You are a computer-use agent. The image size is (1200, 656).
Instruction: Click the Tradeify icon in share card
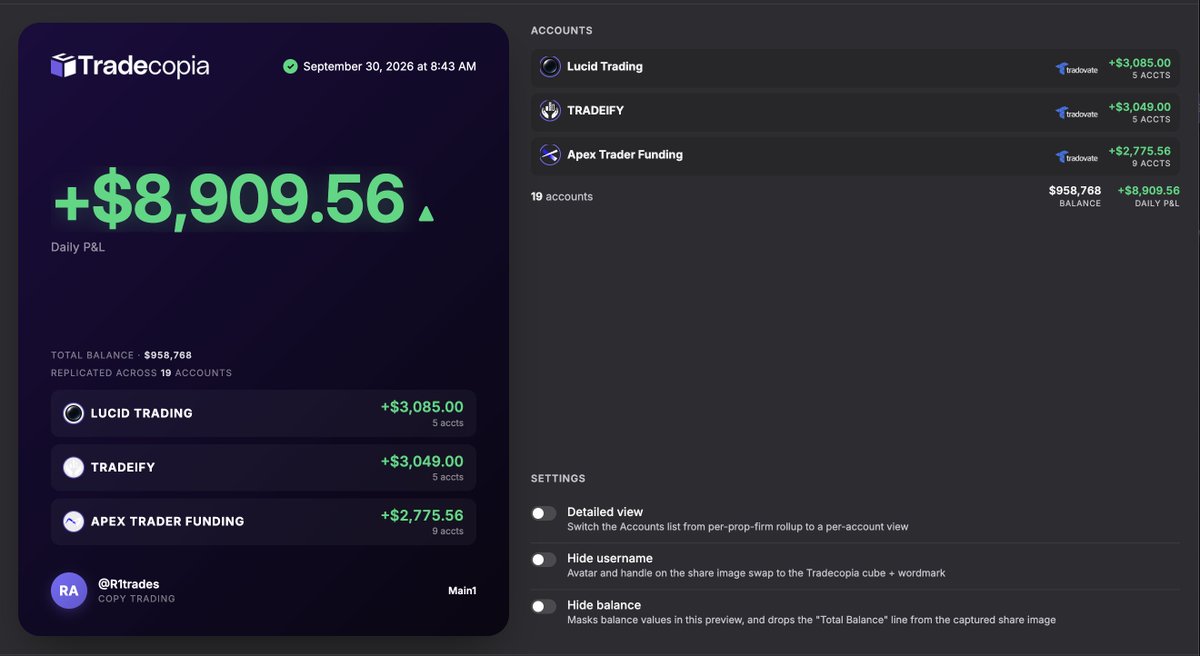[73, 467]
